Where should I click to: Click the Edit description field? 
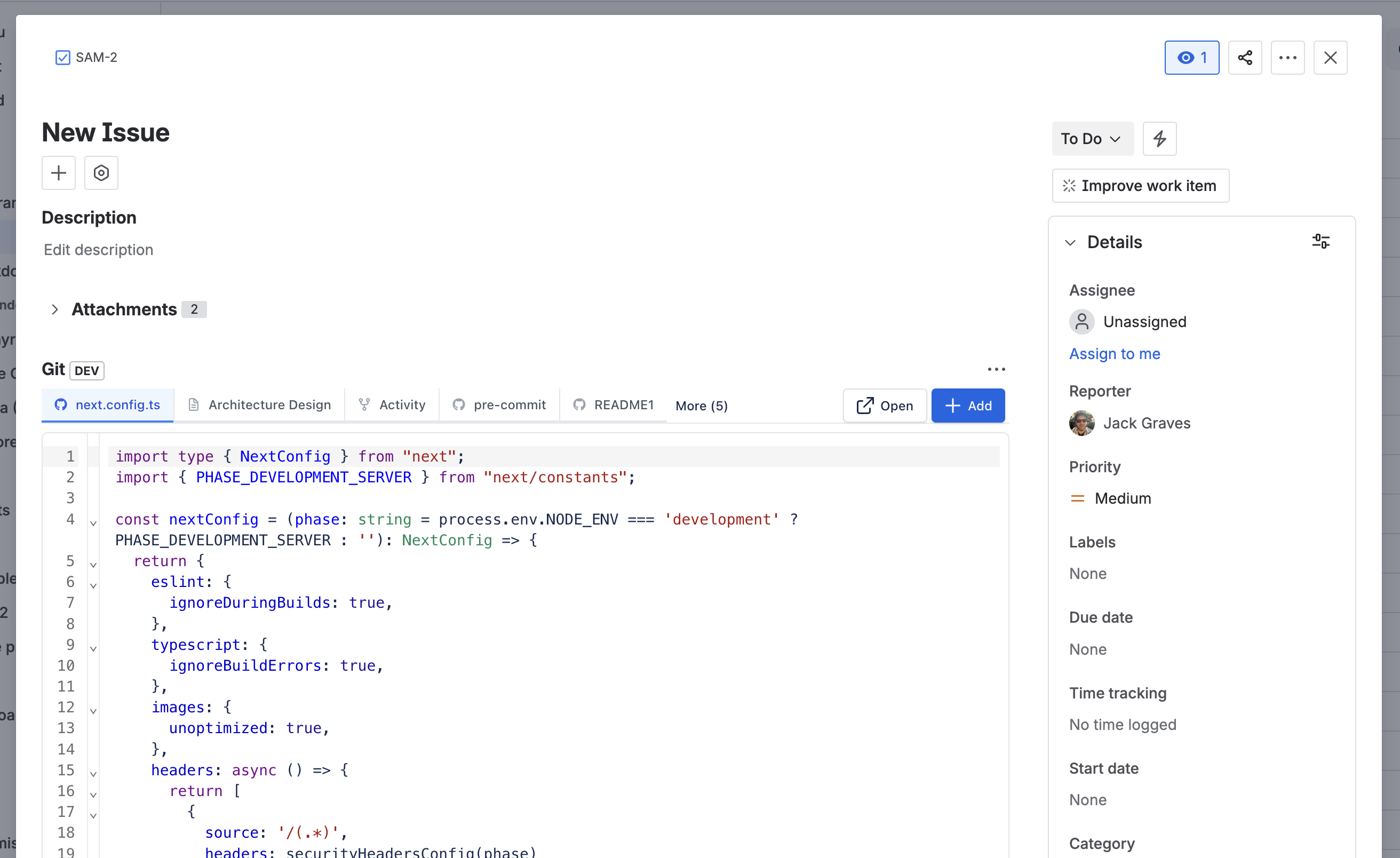point(98,250)
